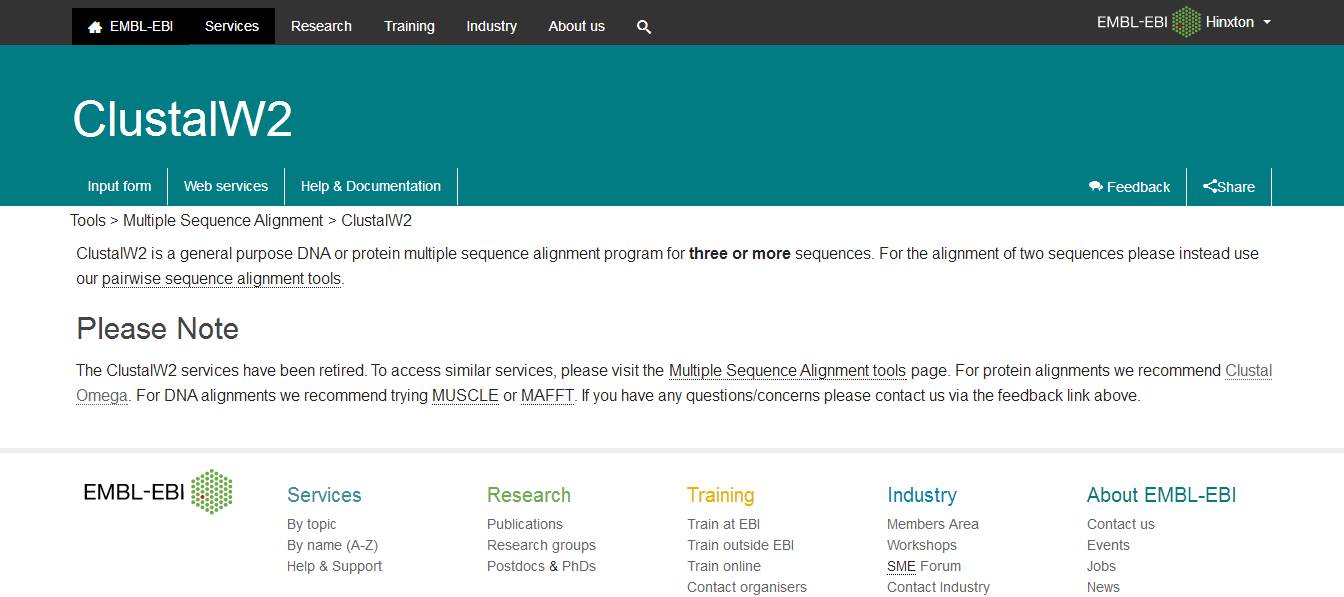1344x597 pixels.
Task: Open News footer link
Action: click(x=1103, y=587)
